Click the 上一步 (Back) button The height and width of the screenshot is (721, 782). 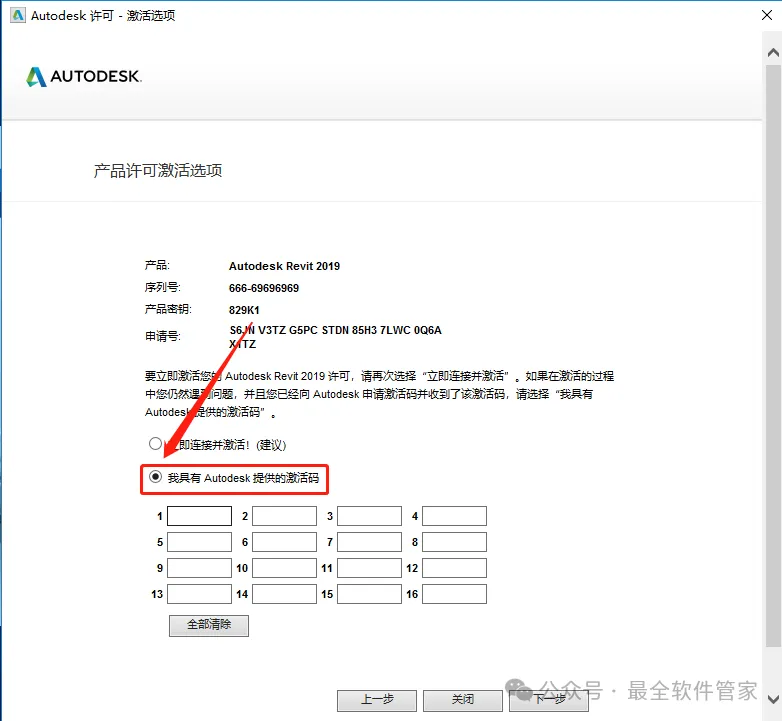tap(377, 700)
